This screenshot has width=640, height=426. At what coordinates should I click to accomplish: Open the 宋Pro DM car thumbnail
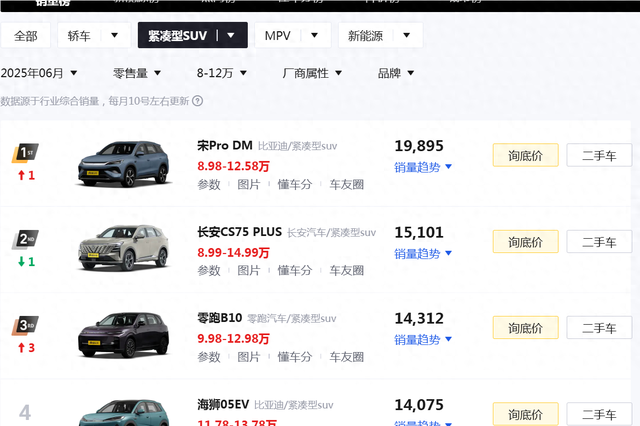(123, 164)
